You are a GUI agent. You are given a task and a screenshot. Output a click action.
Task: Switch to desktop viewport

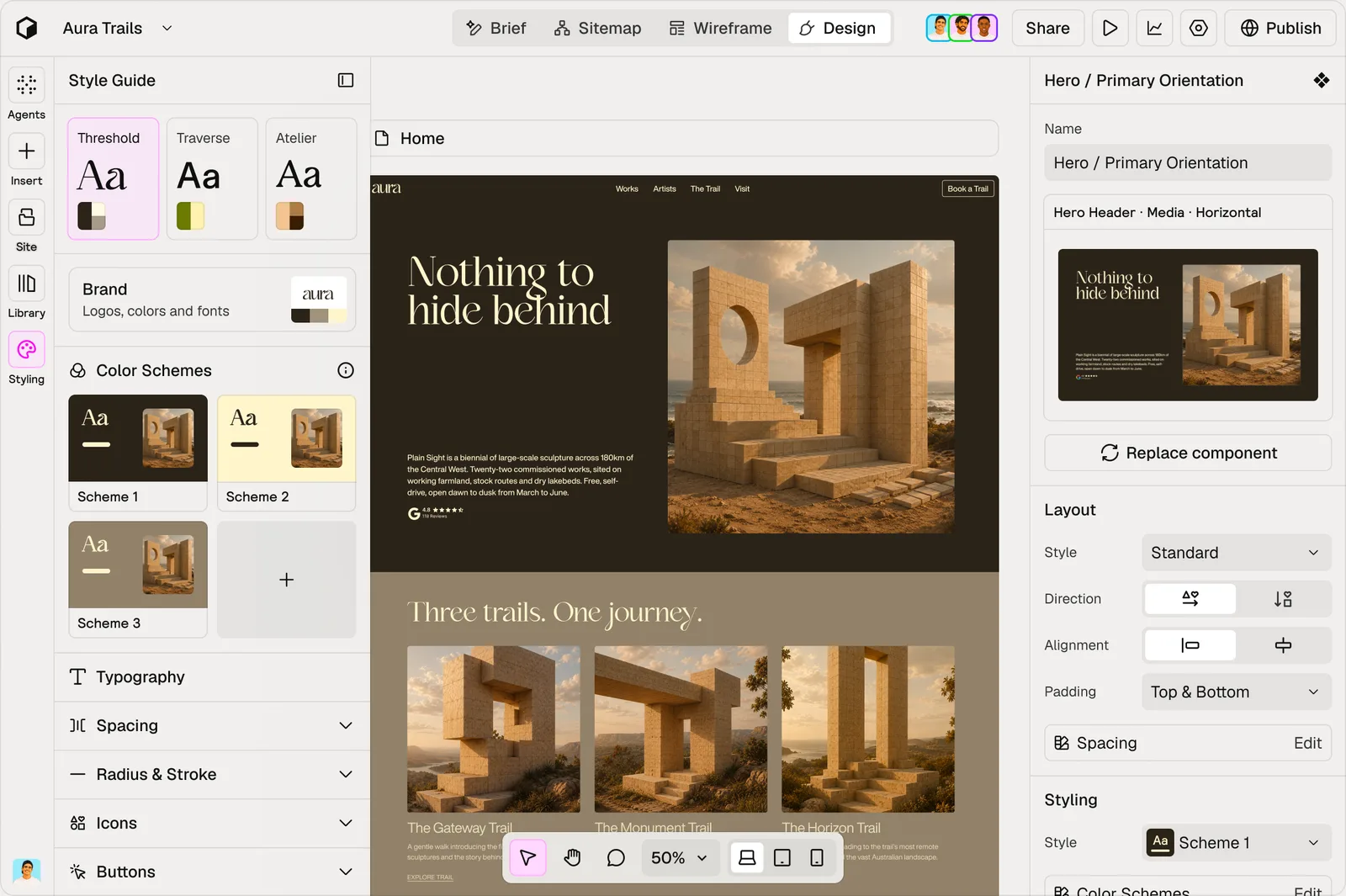coord(747,857)
